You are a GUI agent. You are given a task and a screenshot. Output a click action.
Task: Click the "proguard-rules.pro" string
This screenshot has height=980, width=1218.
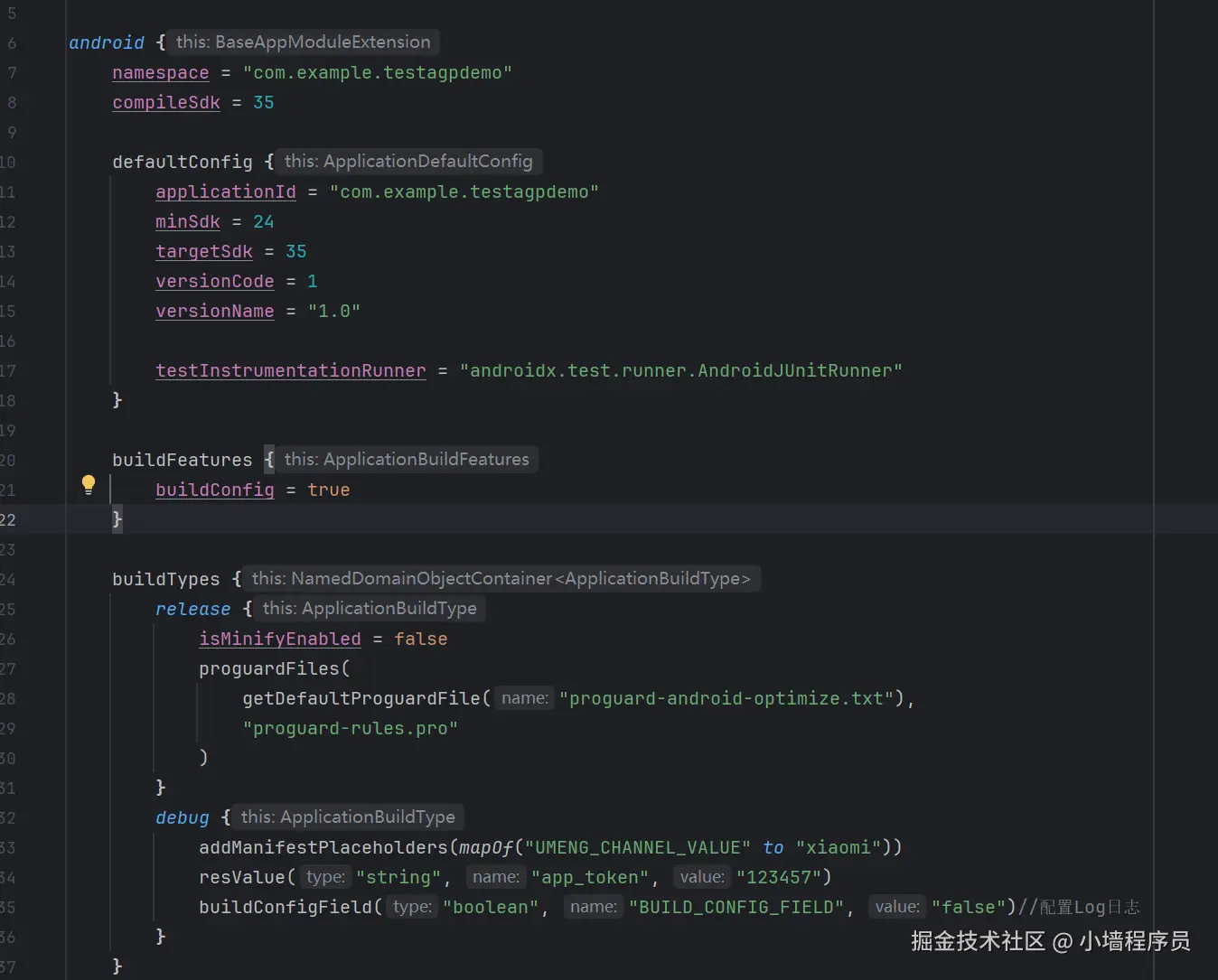(351, 728)
